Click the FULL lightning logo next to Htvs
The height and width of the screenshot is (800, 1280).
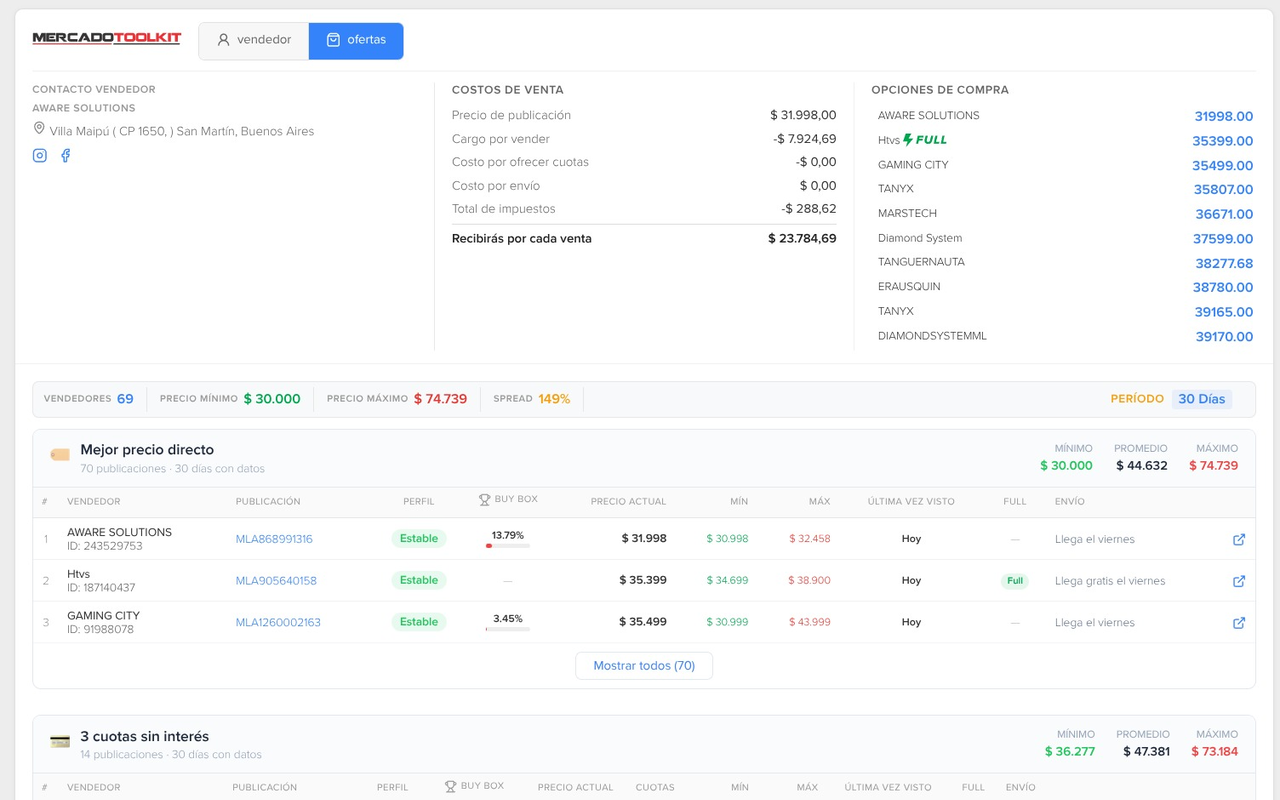point(925,140)
